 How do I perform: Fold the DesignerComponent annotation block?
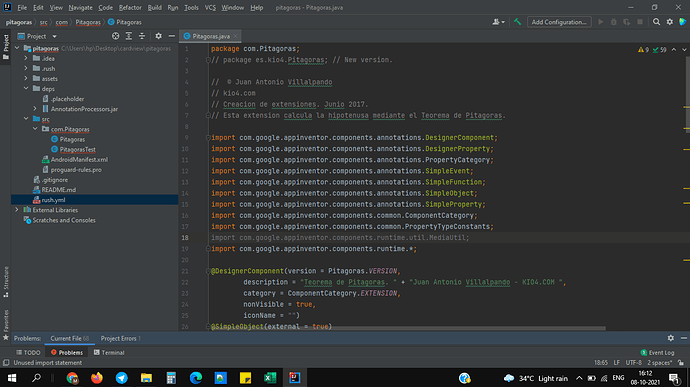(x=208, y=271)
